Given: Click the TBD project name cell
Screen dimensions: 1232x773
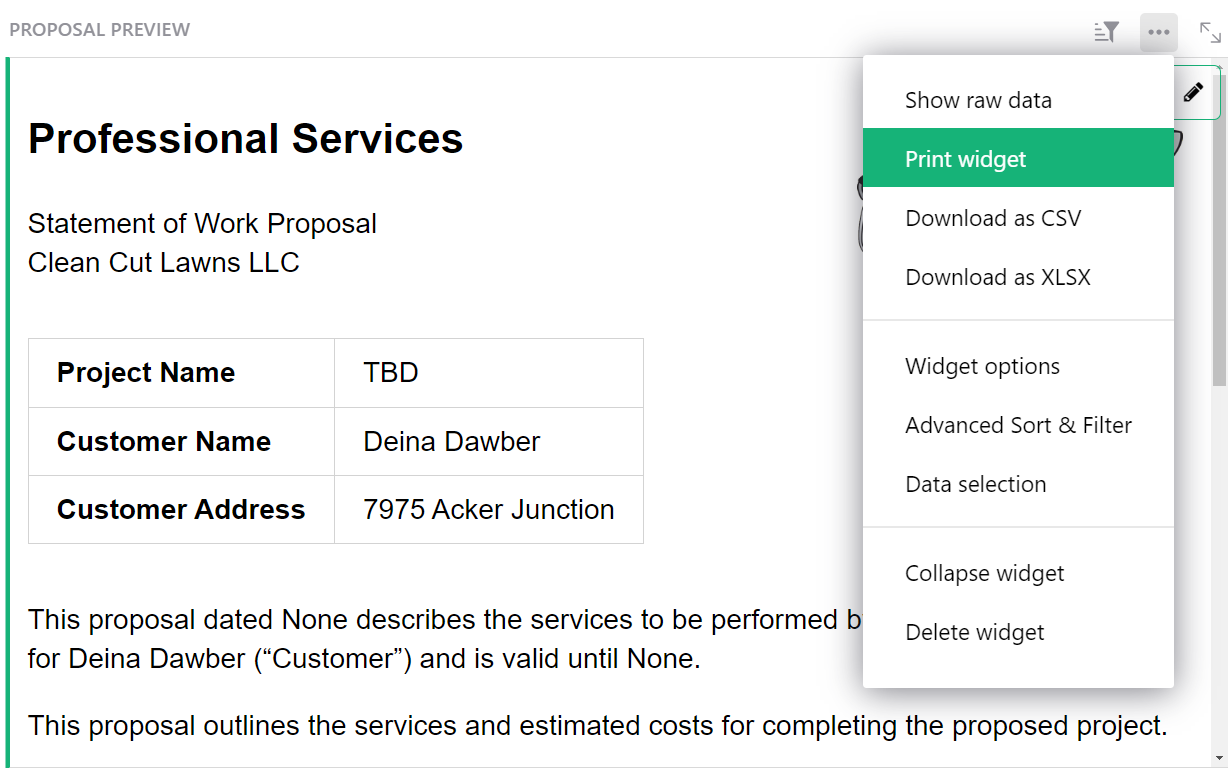Looking at the screenshot, I should pyautogui.click(x=391, y=373).
